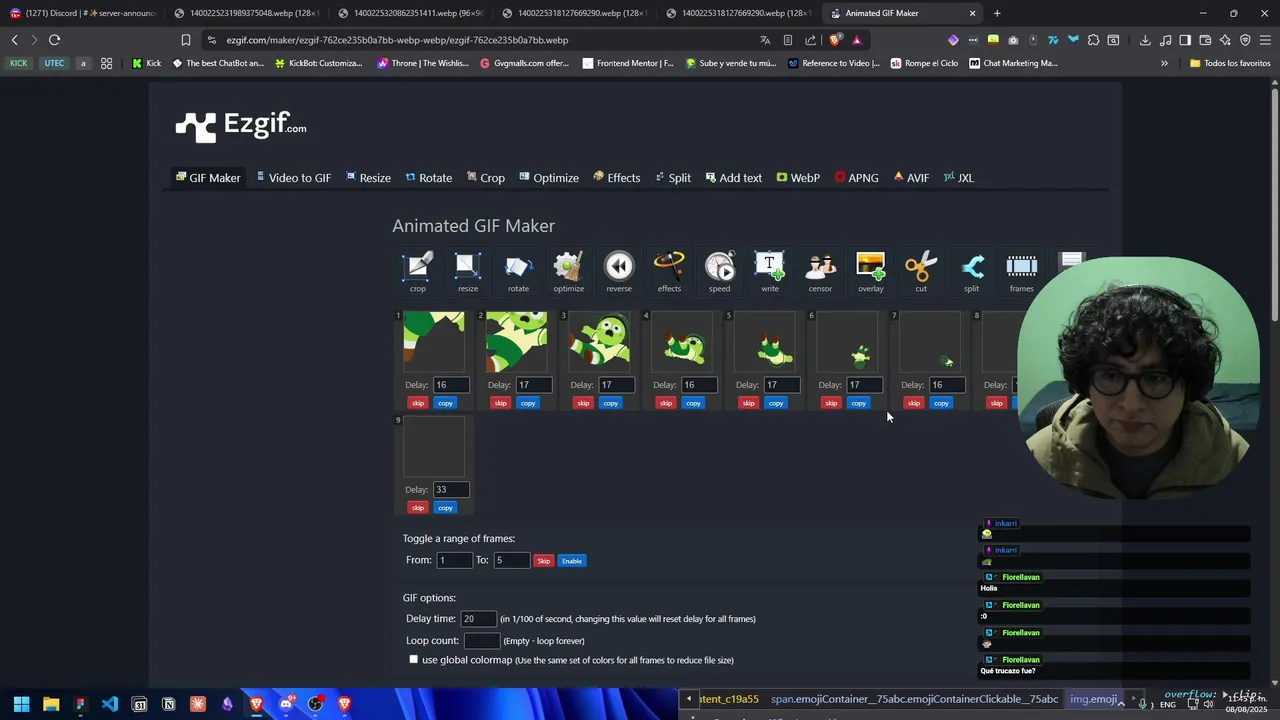Image resolution: width=1280 pixels, height=720 pixels.
Task: Open Kick bookmark
Action: [x=146, y=63]
